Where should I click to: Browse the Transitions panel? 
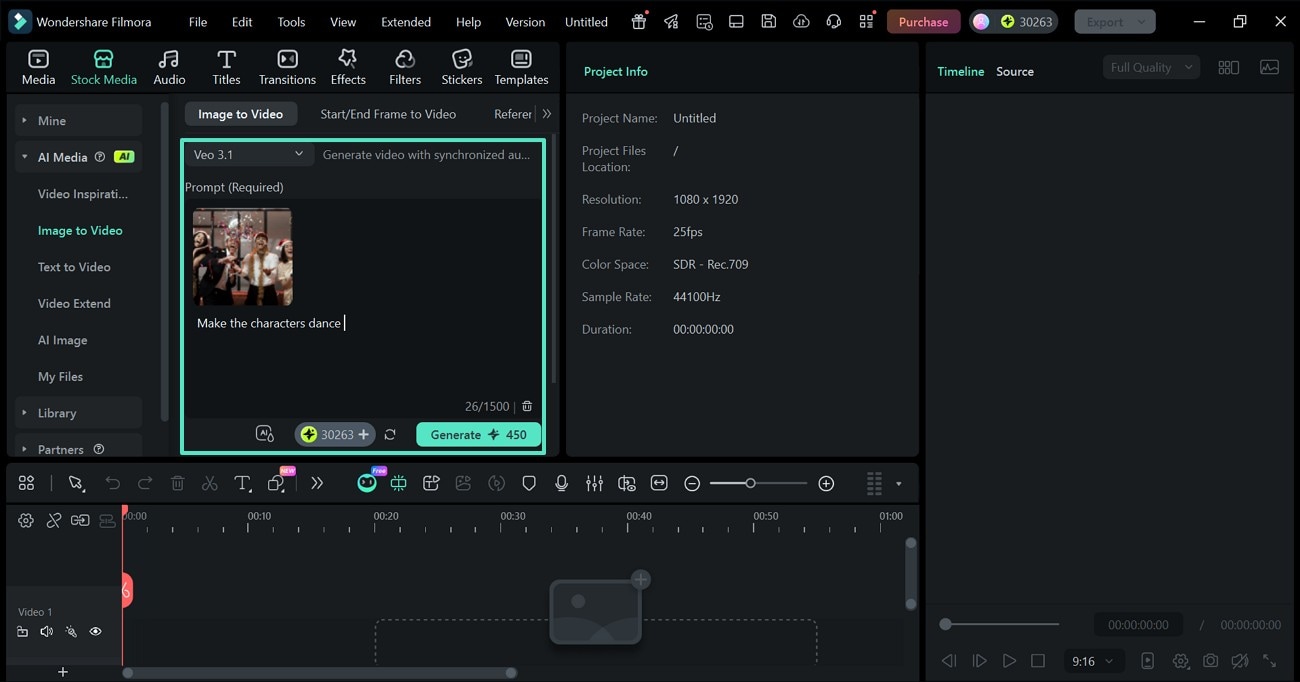click(x=287, y=66)
